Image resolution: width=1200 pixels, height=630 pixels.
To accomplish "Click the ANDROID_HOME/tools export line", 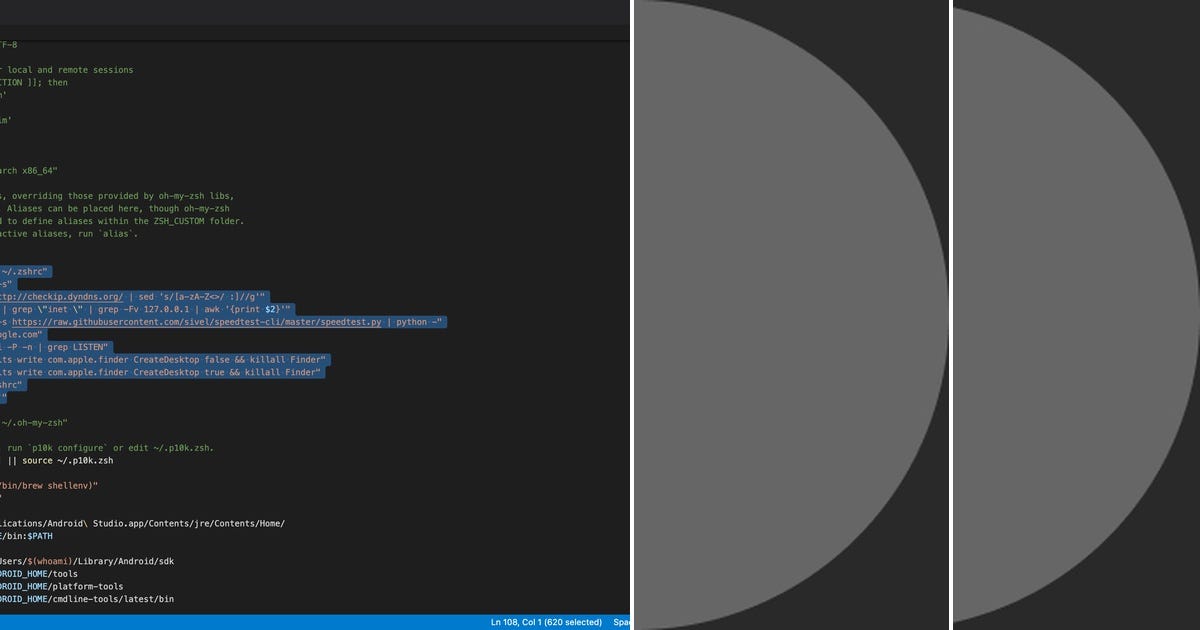I will [x=40, y=573].
